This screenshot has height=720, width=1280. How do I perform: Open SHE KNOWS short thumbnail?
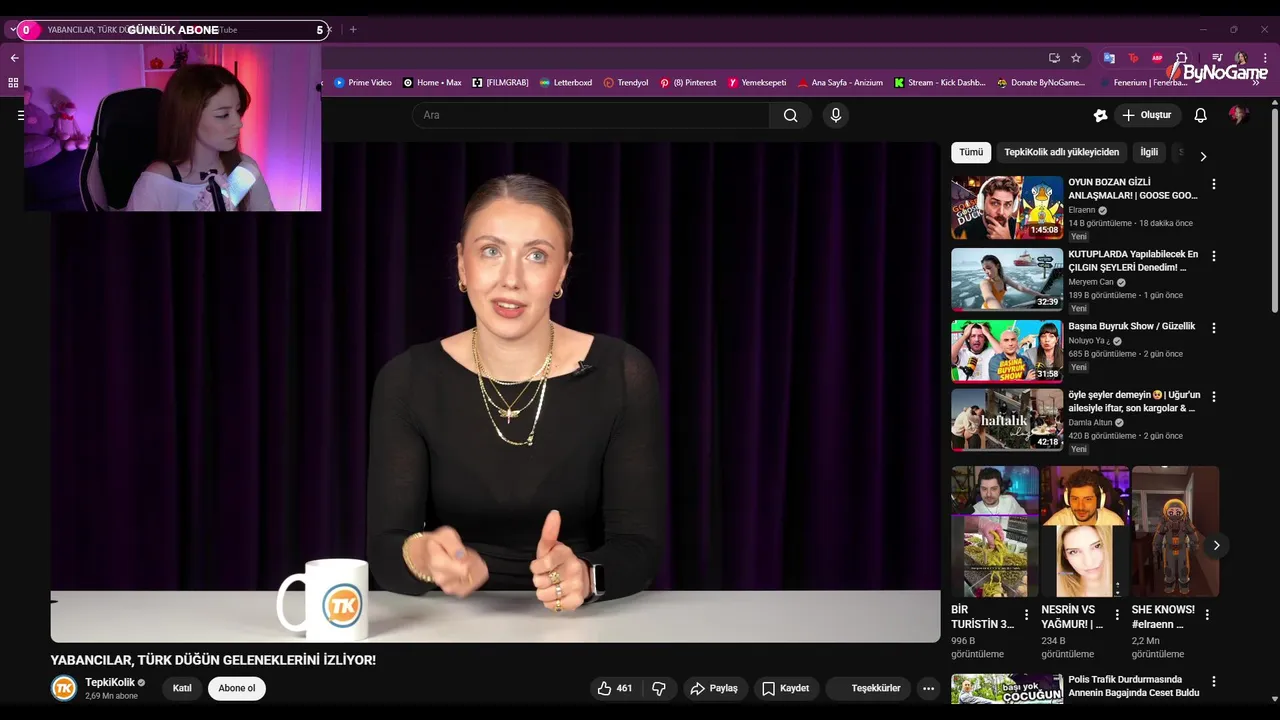[x=1175, y=531]
